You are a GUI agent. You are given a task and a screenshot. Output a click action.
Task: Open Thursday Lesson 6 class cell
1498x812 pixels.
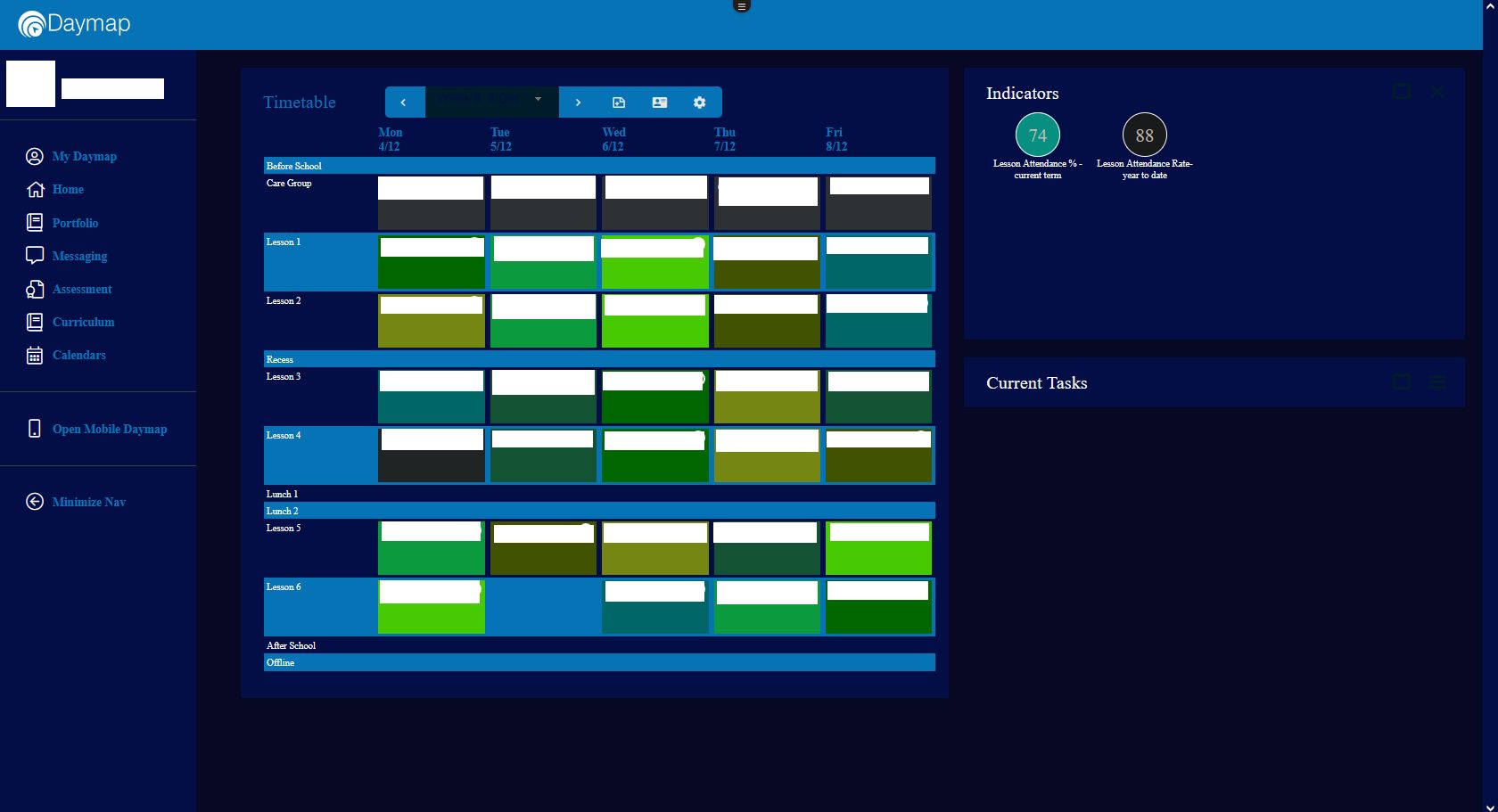click(767, 607)
